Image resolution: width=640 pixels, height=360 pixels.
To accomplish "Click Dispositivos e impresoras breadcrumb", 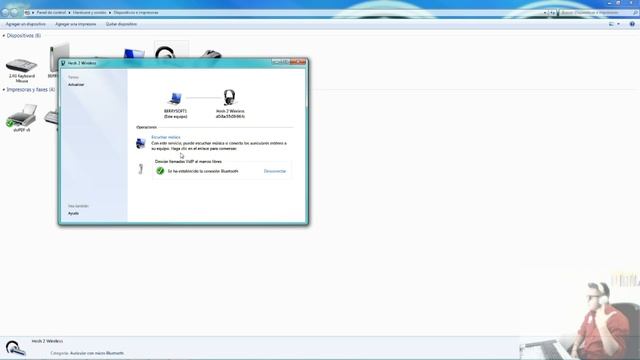I will [x=136, y=13].
